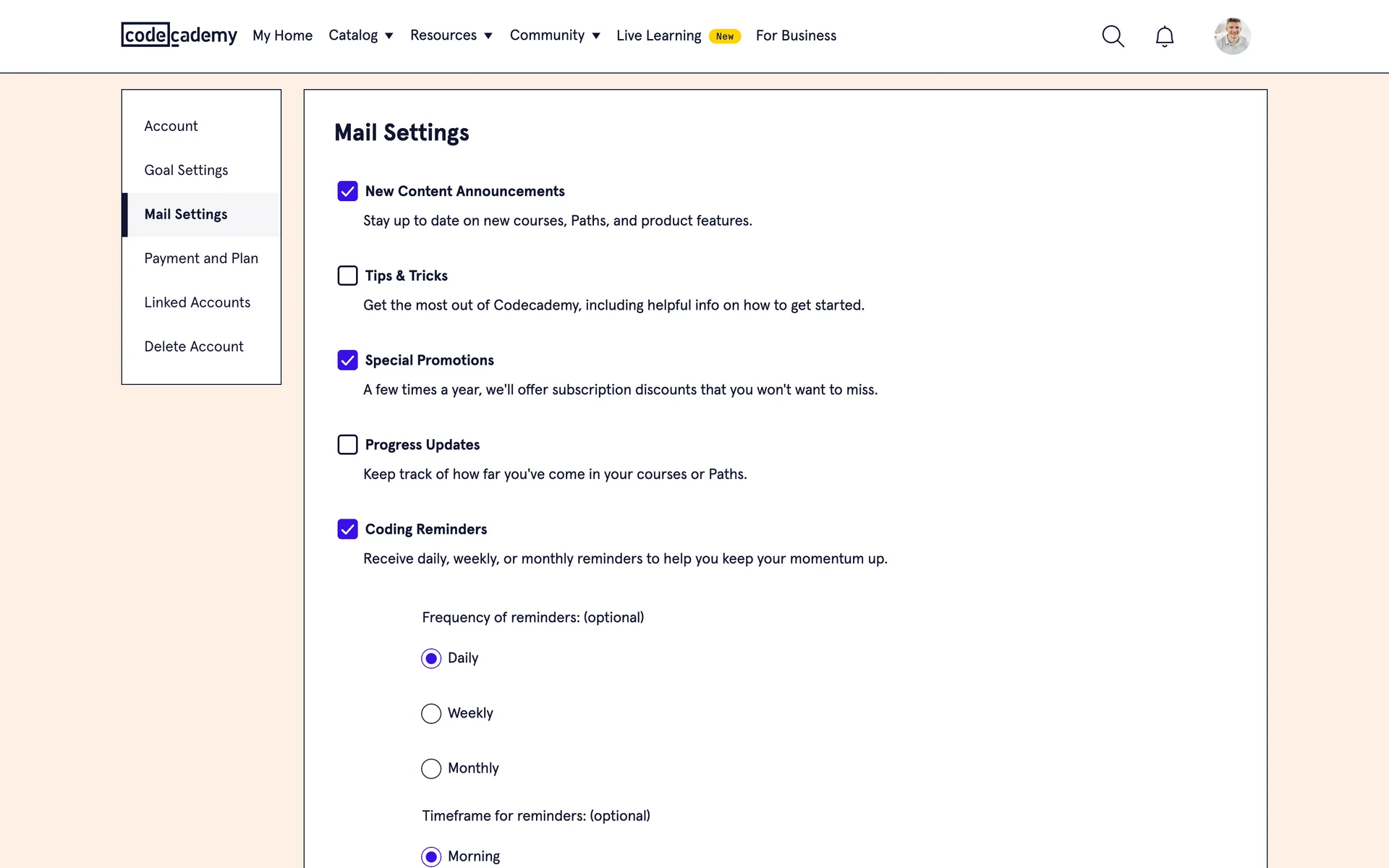
Task: Enable the Tips & Tricks checkbox
Action: click(347, 276)
